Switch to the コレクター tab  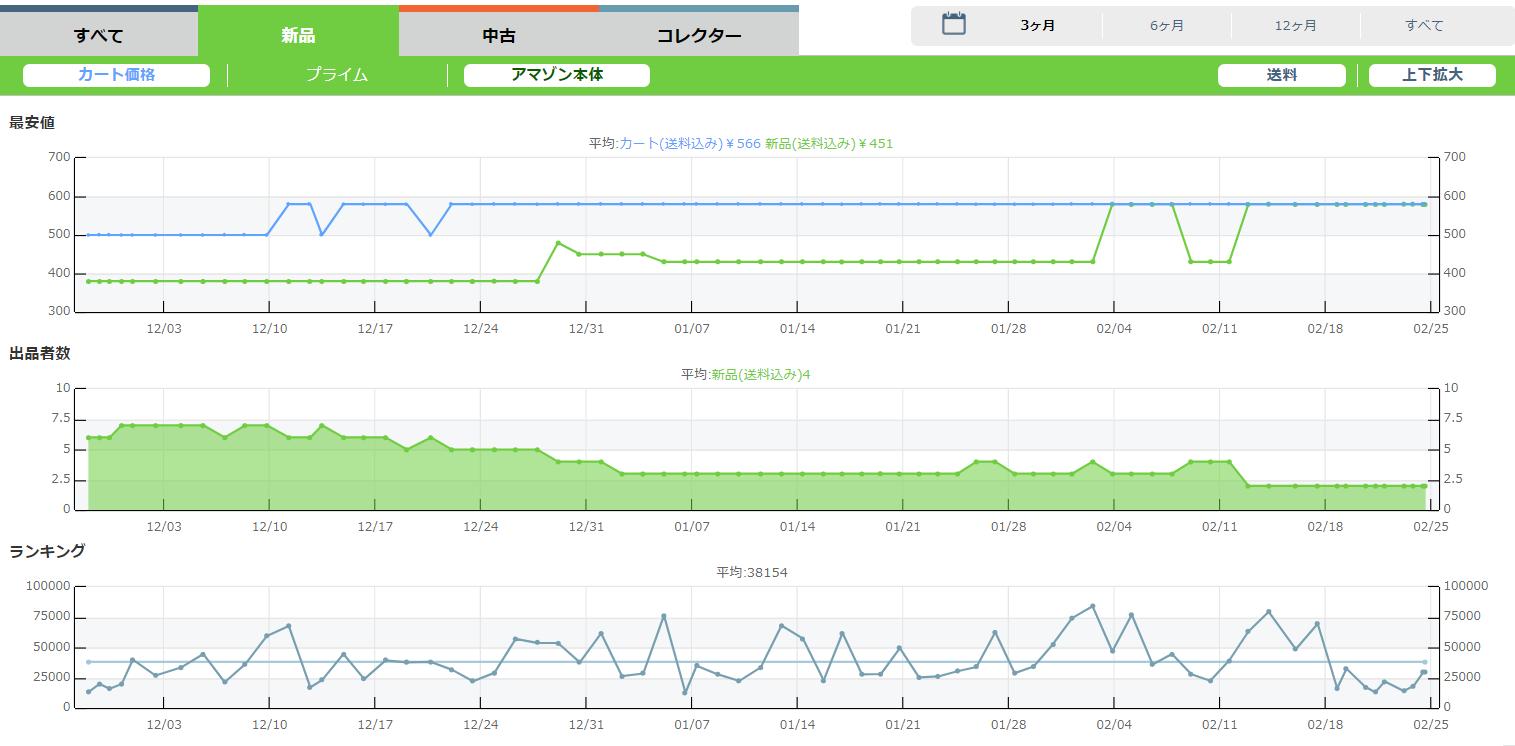coord(699,36)
